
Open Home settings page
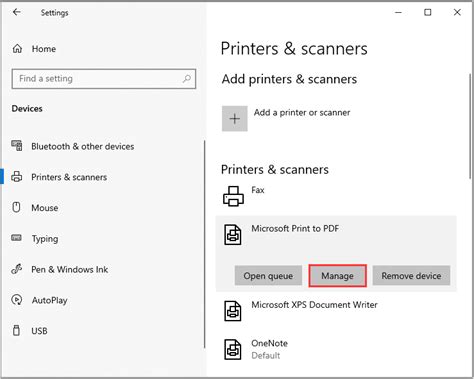click(x=44, y=49)
